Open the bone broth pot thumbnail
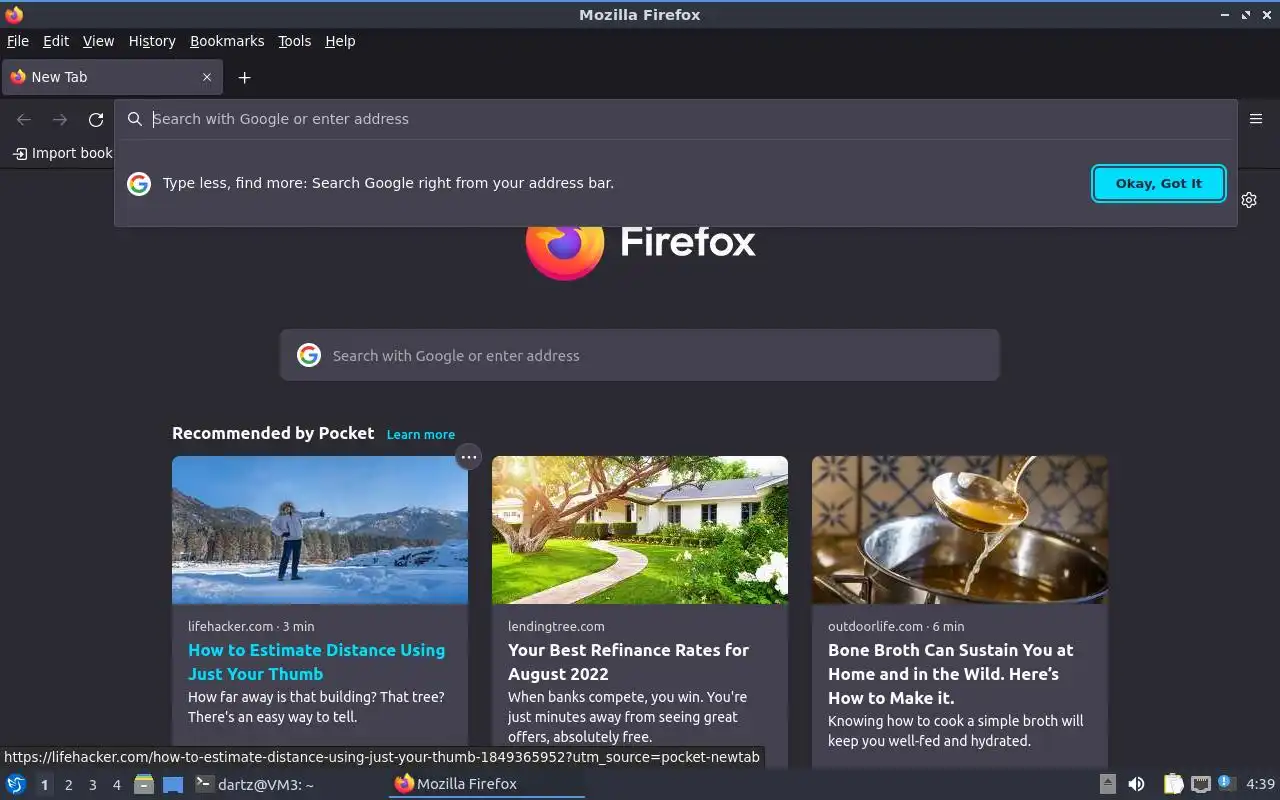 tap(960, 530)
